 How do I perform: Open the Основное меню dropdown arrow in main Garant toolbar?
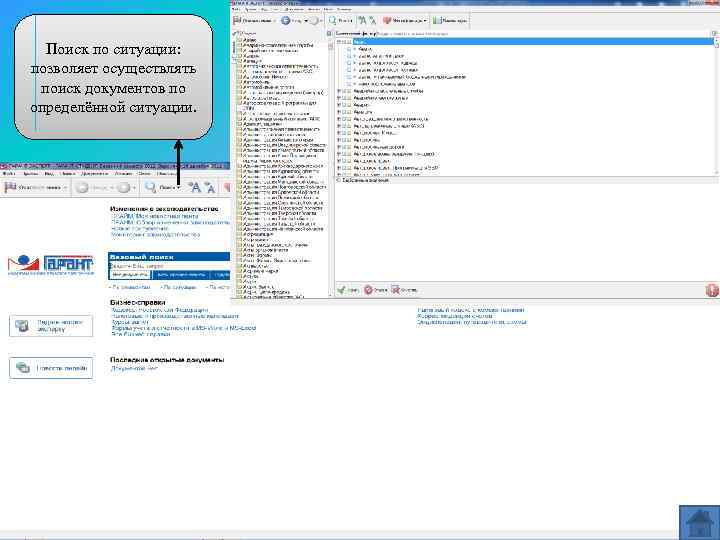click(x=65, y=187)
